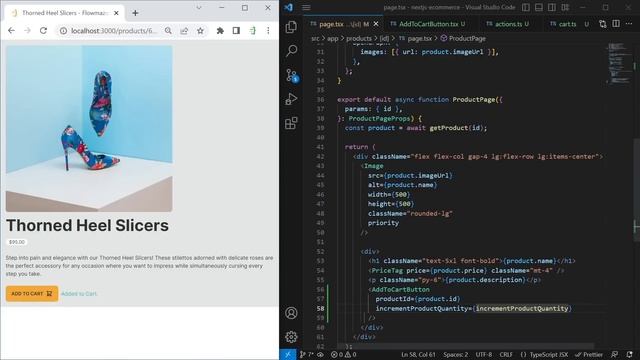Open the VS Code hamburger application menu
Viewport: 640px width, 360px height.
[306, 7]
